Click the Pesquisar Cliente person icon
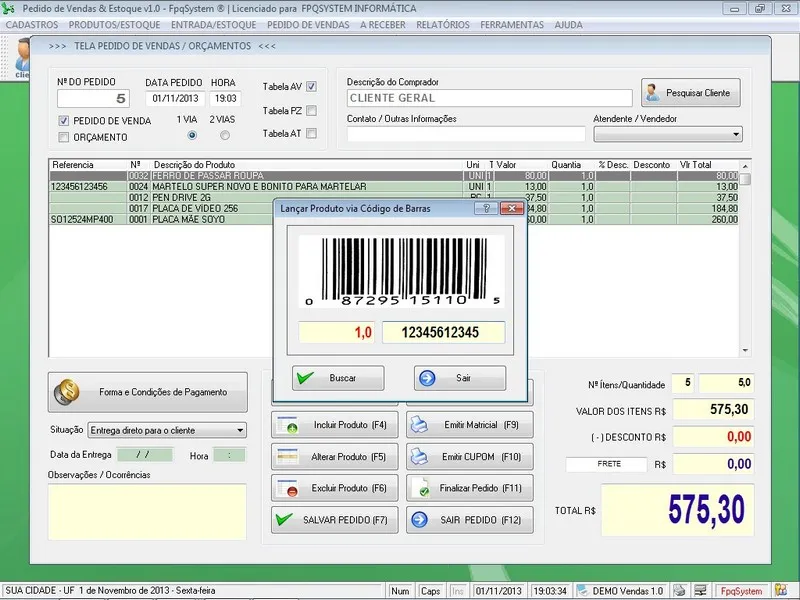The image size is (800, 600). [653, 93]
